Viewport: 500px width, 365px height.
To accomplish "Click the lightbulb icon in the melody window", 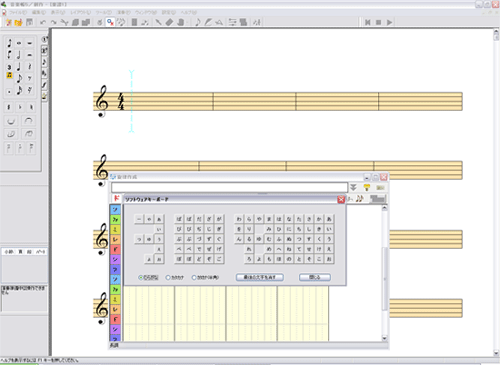I will pos(367,187).
